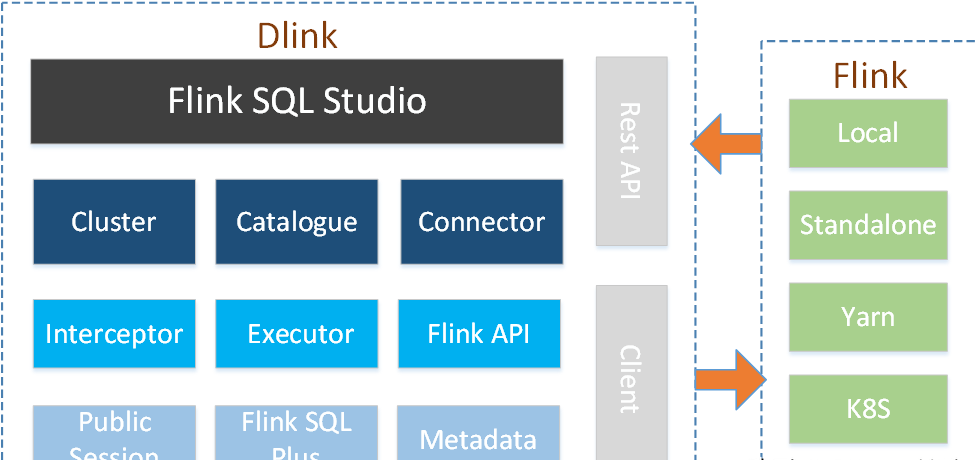Select the Catalogue box
The image size is (975, 460).
click(x=297, y=222)
